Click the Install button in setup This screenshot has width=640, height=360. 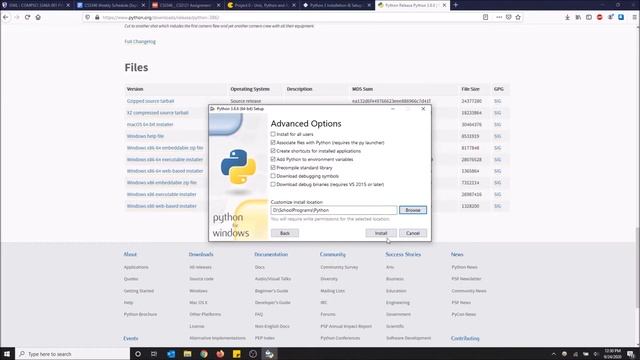point(381,233)
